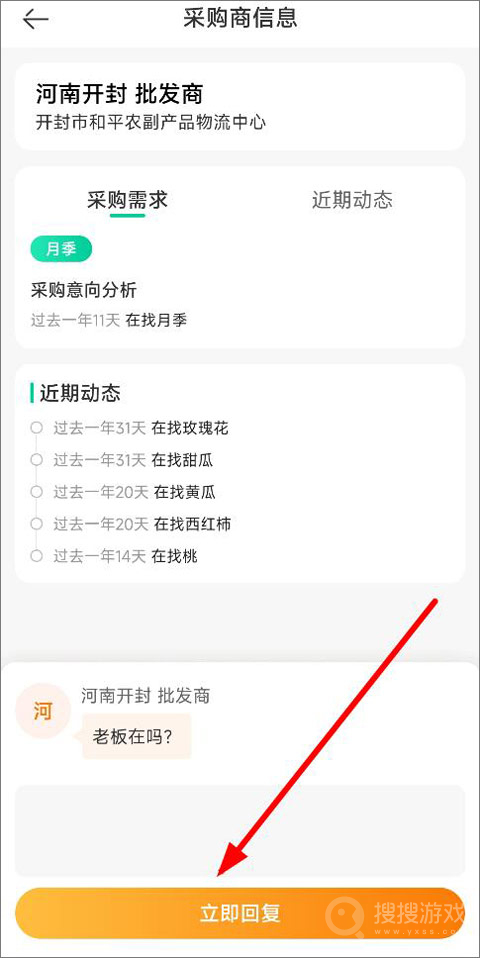Screen dimensions: 480x958
Task: Select the timeline dot for 西红柿
Action: pos(36,524)
